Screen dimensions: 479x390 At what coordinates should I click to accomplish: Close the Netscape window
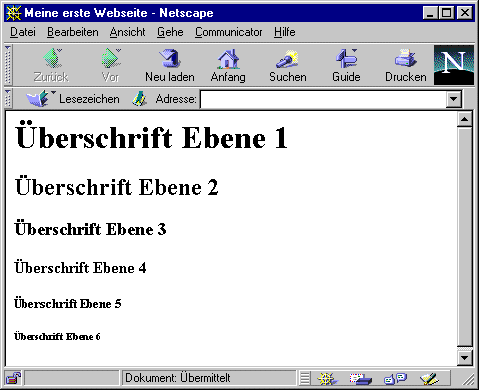click(465, 13)
